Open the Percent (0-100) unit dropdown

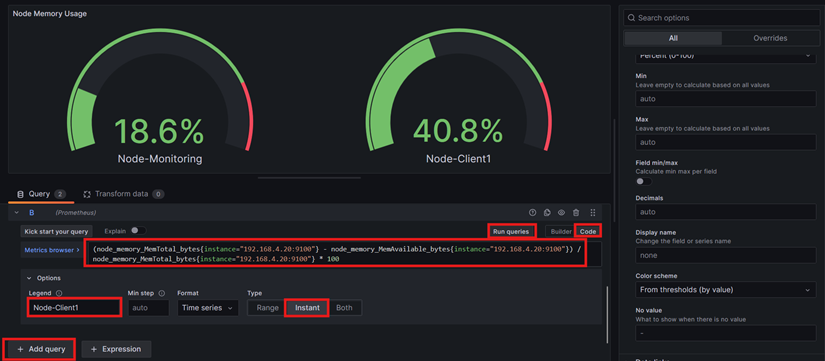(726, 56)
